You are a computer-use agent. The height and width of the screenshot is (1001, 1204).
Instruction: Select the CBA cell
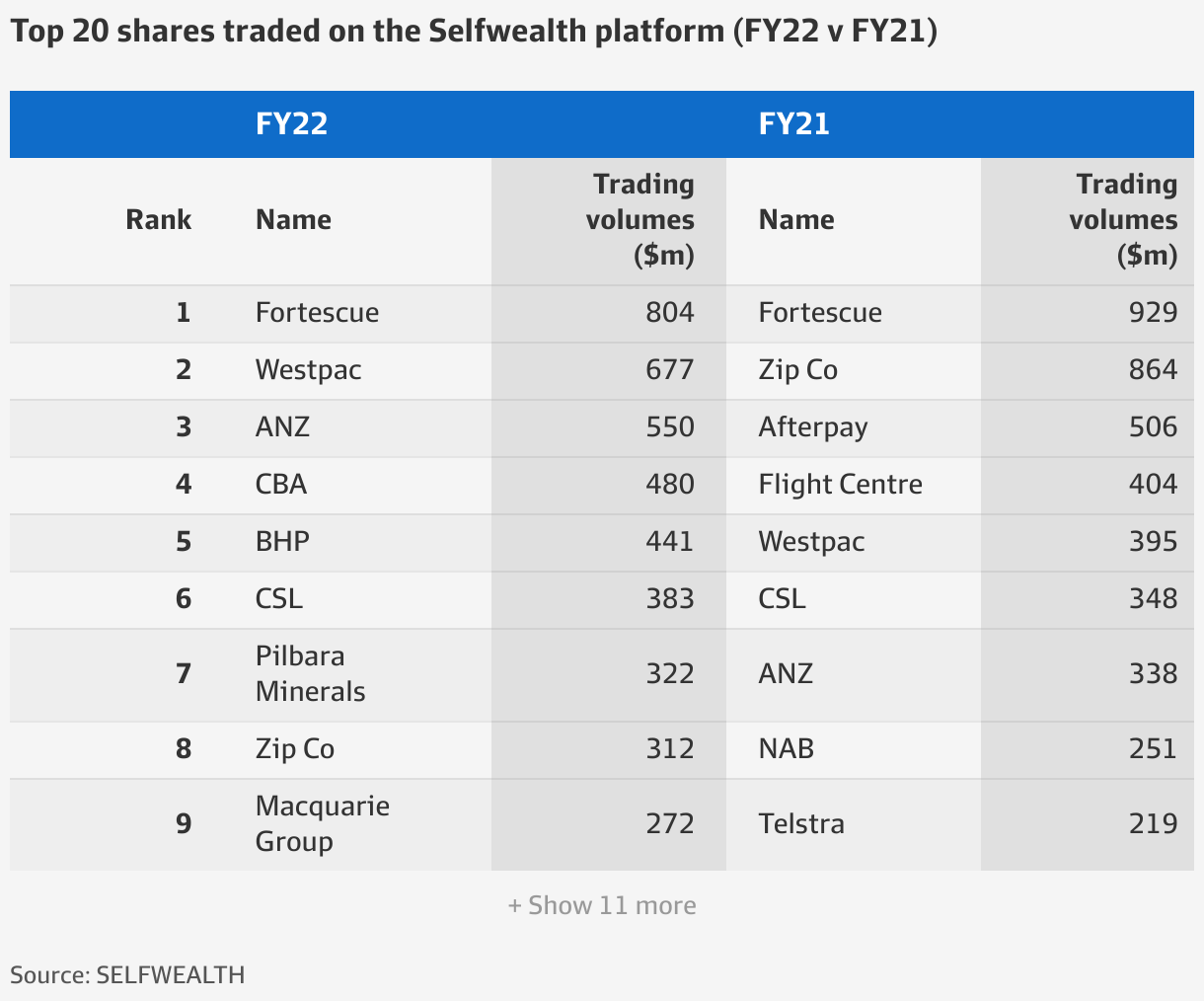[281, 485]
